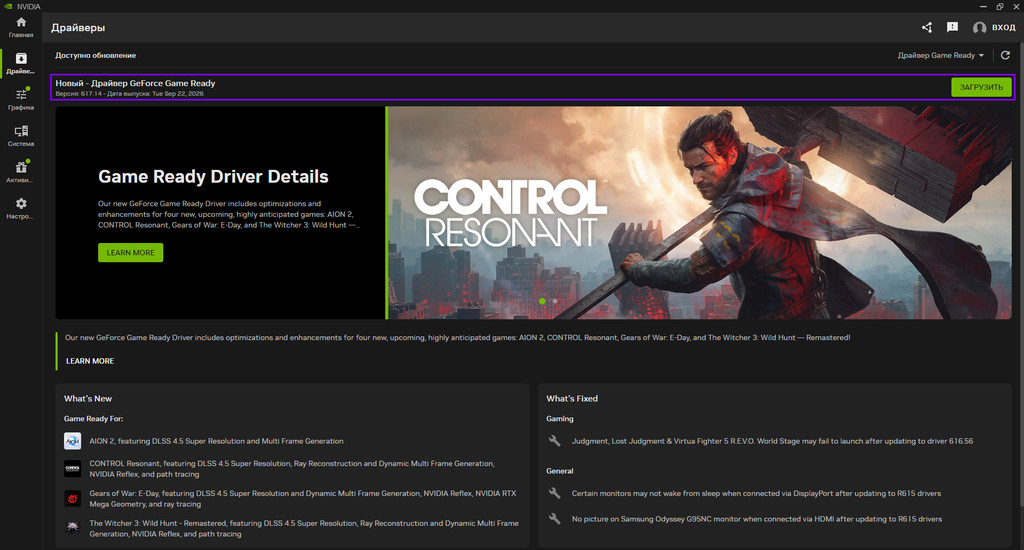The image size is (1024, 550).
Task: Select the second carousel dot indicator
Action: click(554, 301)
